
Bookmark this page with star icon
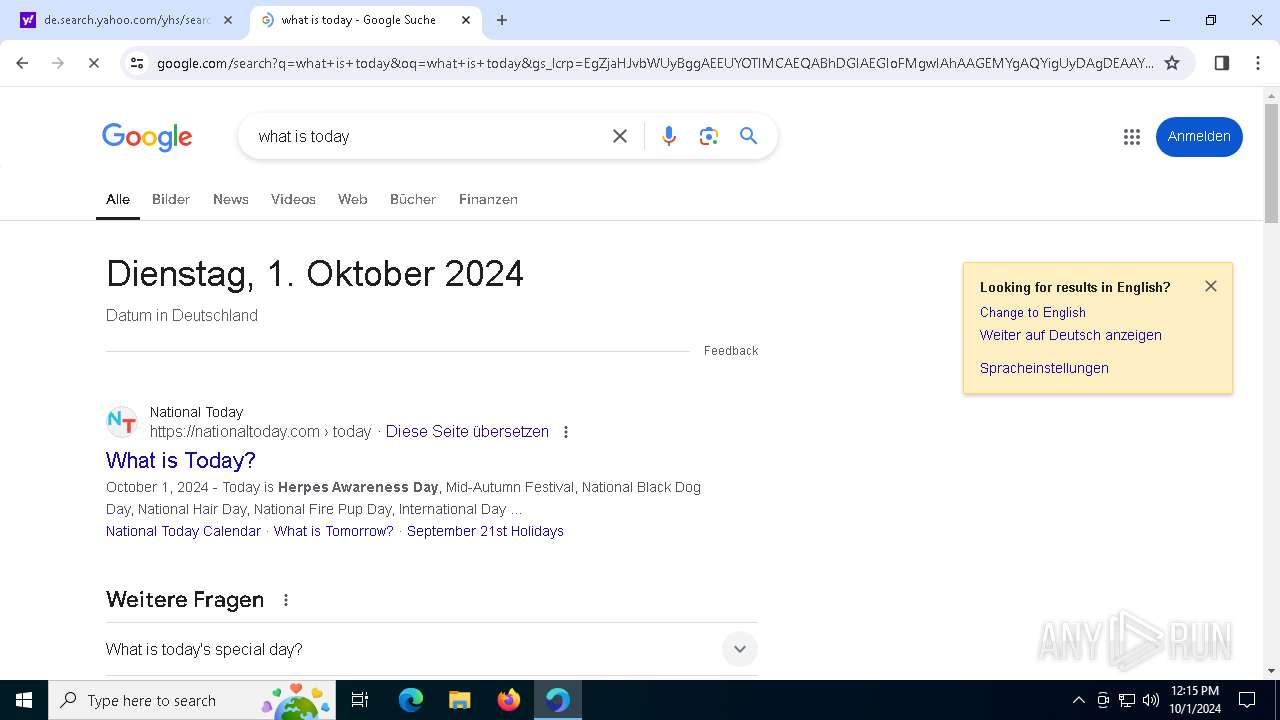point(1172,63)
